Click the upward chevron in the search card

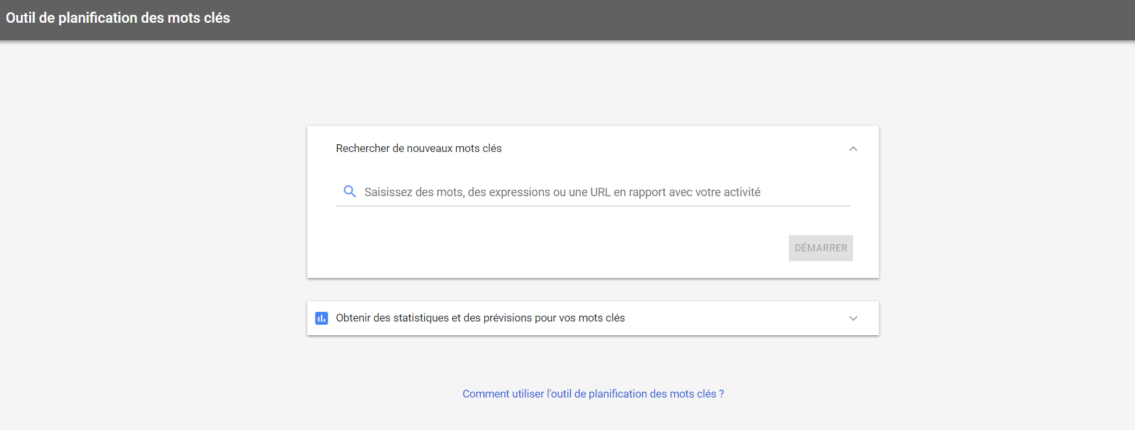[852, 149]
